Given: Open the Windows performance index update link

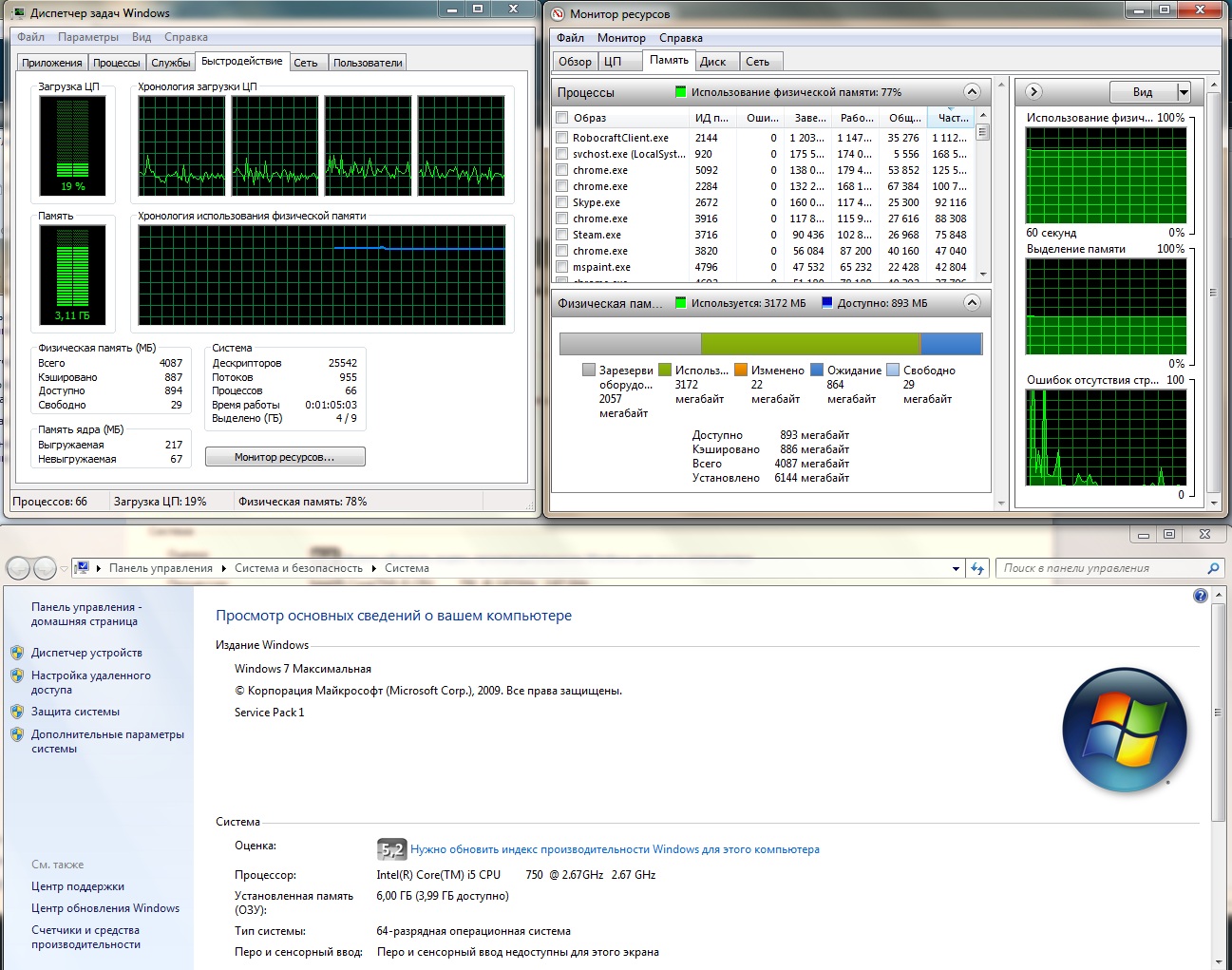Looking at the screenshot, I should tap(615, 849).
